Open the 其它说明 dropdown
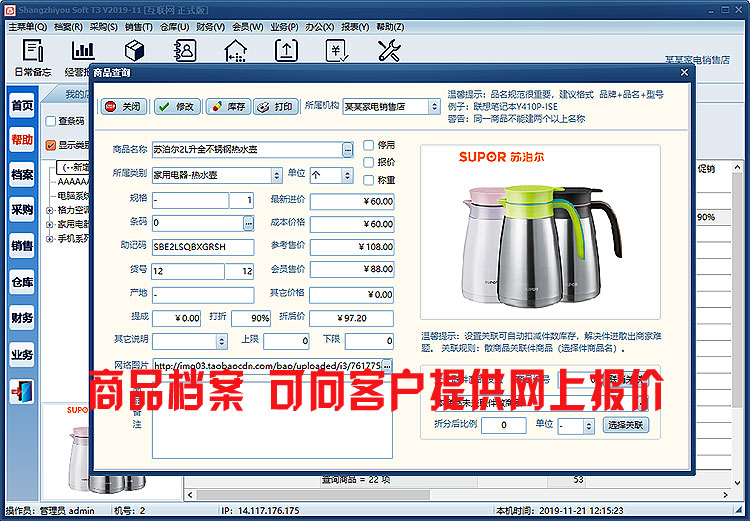 [x=221, y=341]
